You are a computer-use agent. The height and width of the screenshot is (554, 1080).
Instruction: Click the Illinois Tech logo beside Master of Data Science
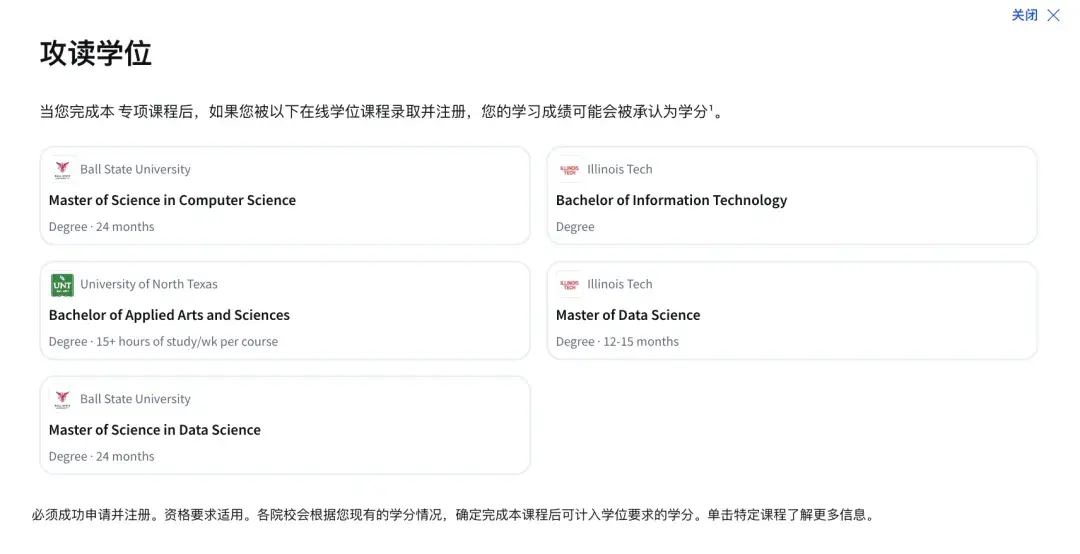(570, 285)
